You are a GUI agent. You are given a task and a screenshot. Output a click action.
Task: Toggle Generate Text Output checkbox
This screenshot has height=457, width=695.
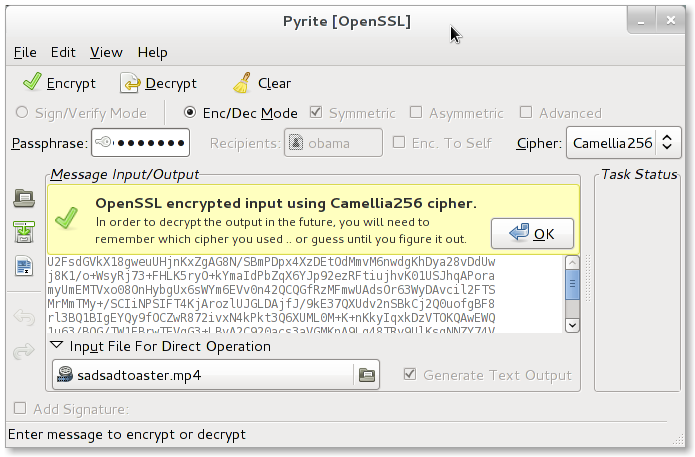(x=410, y=374)
